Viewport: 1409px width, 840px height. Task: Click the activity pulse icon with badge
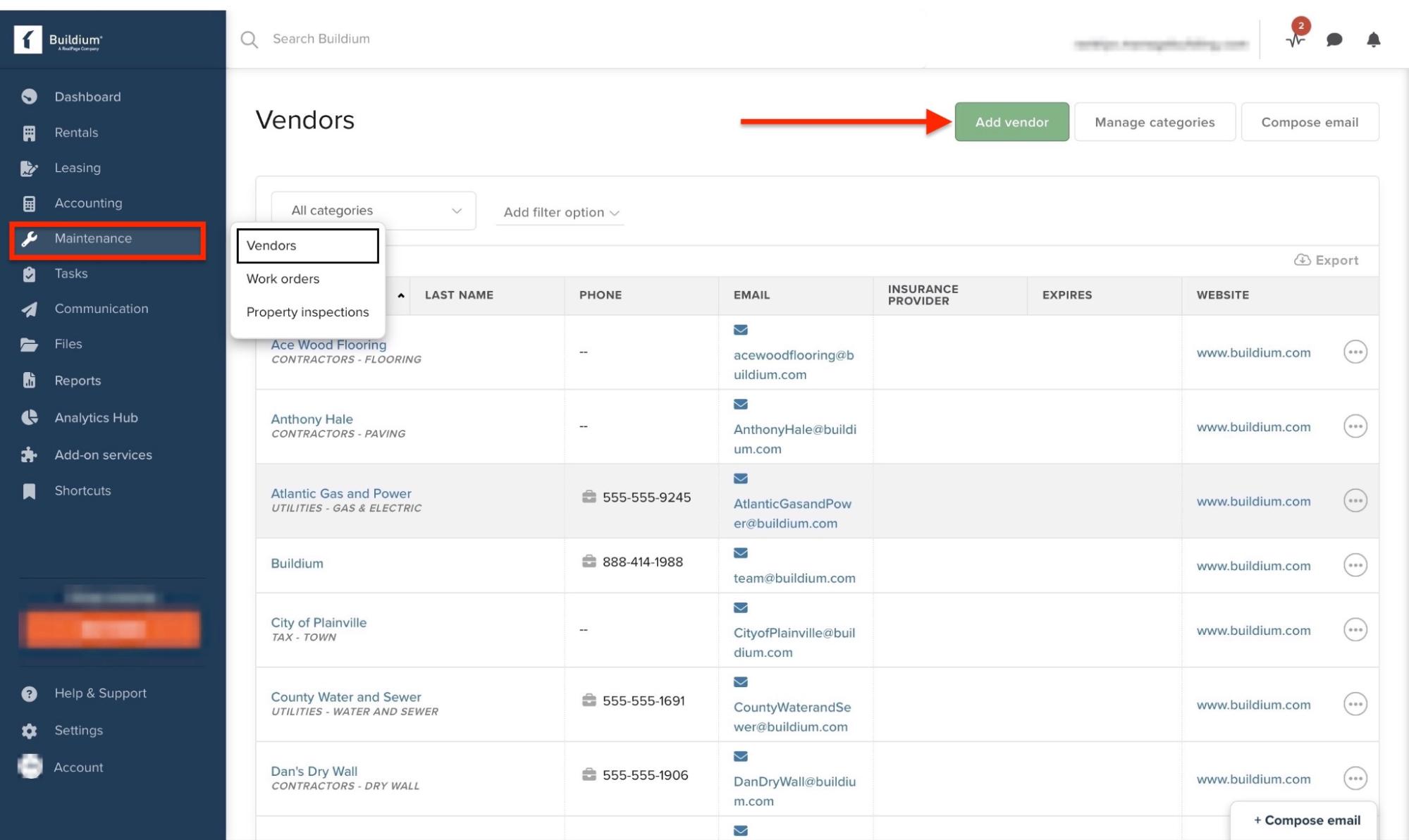(x=1295, y=39)
